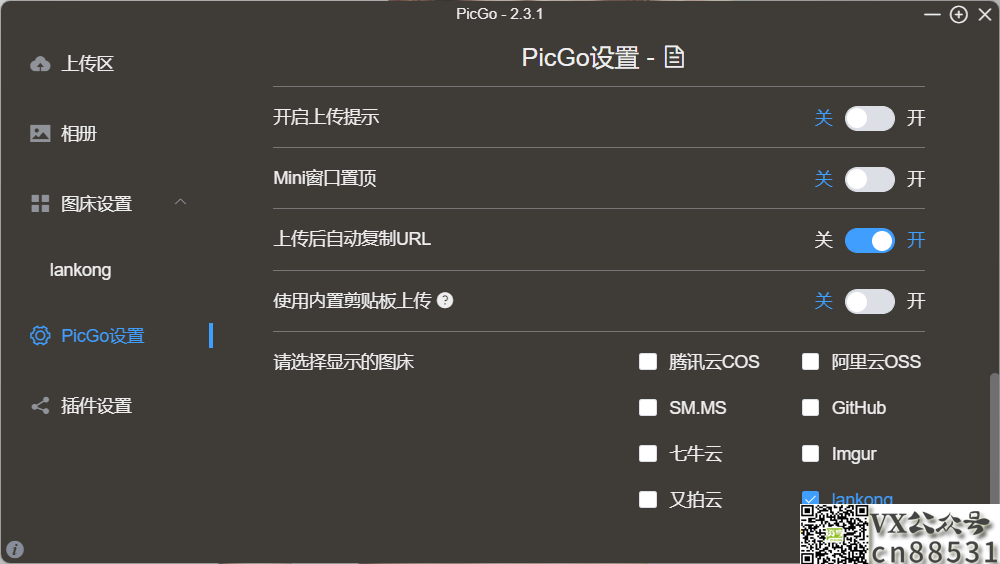
Task: Toggle the Mini窗口置顶 switch
Action: coord(869,179)
